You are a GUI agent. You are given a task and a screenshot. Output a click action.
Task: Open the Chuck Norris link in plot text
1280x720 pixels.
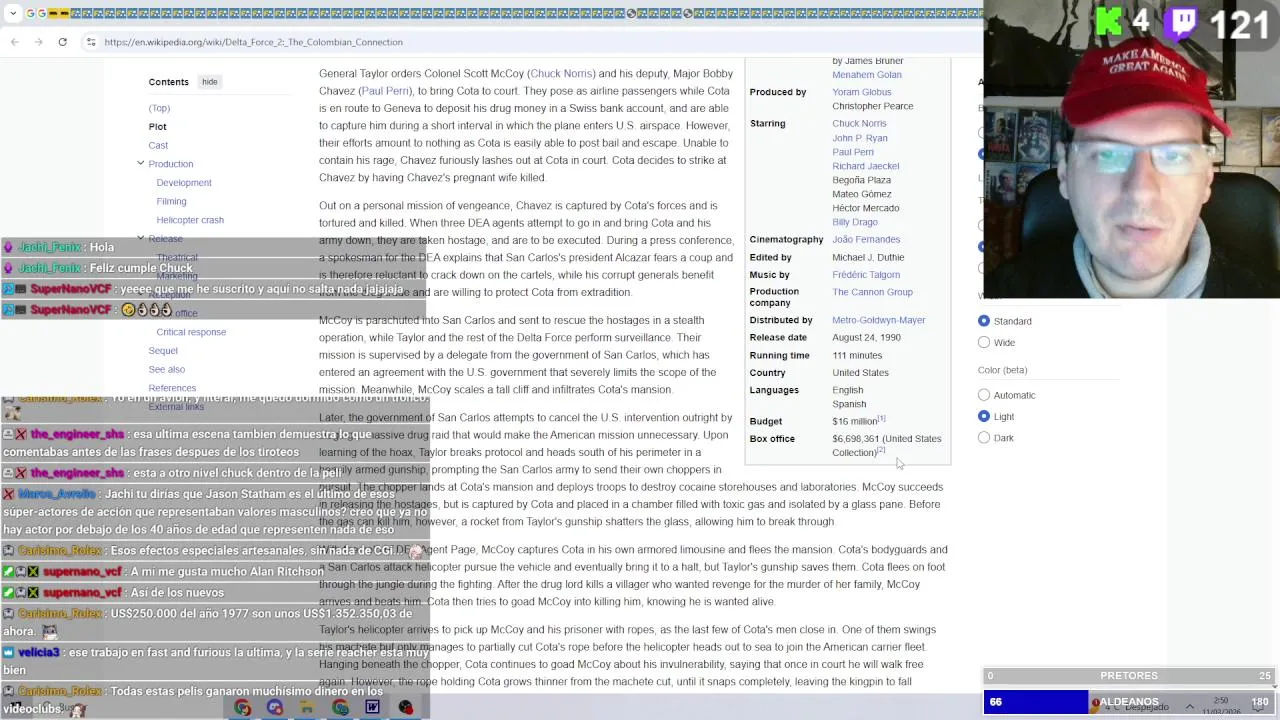(560, 74)
